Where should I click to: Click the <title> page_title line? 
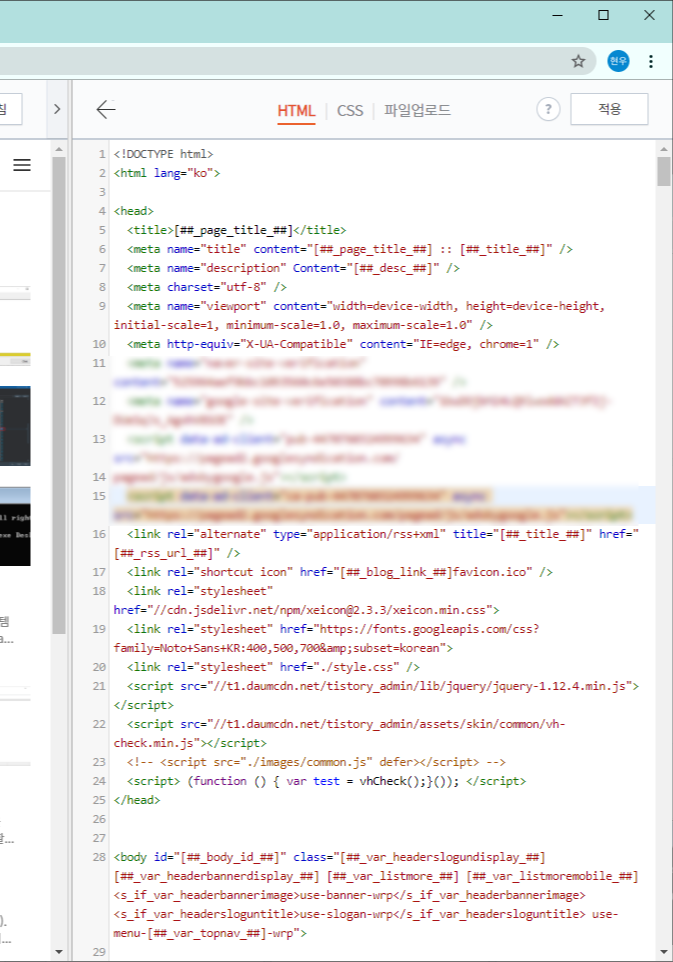tap(236, 230)
